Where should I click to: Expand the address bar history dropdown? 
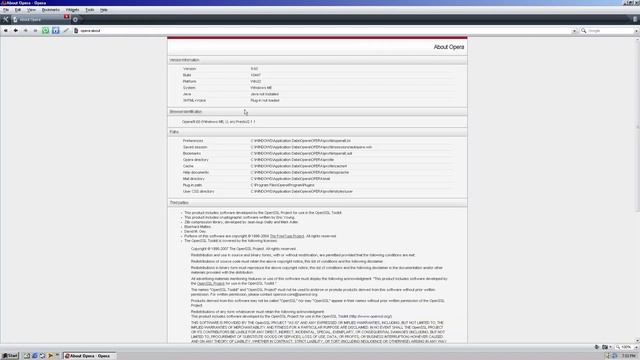pos(574,31)
